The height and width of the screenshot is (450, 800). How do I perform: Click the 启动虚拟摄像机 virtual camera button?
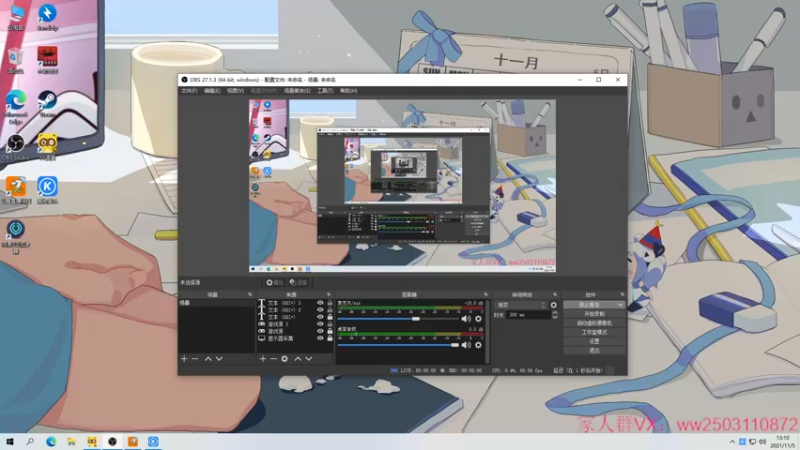[x=594, y=323]
